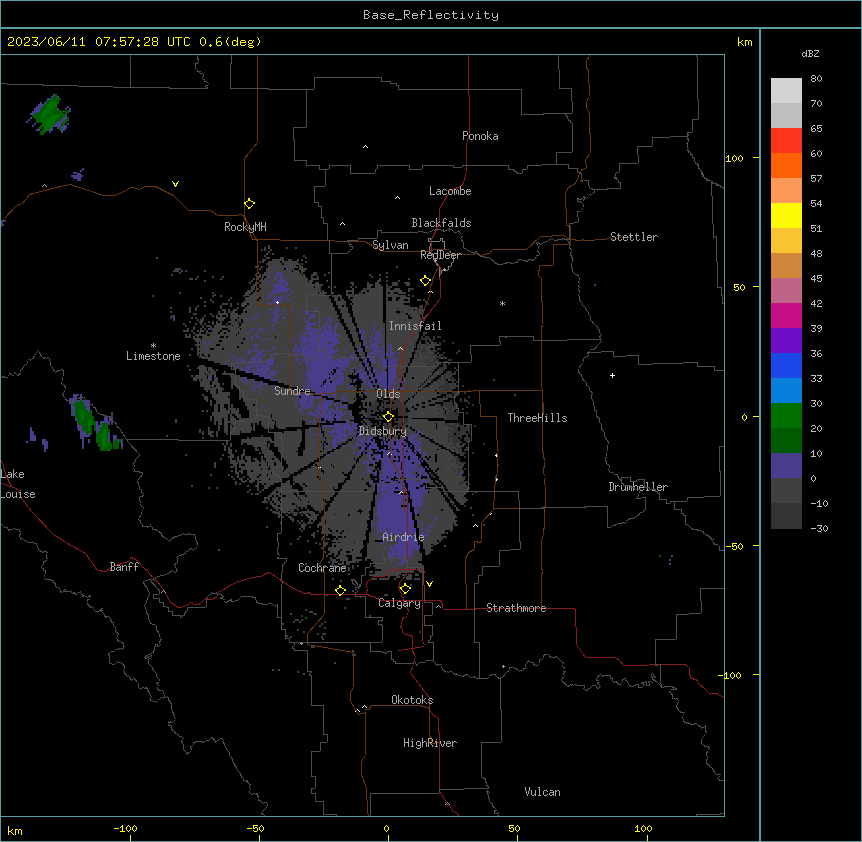Viewport: 862px width, 842px height.
Task: Click the Sundre label
Action: tap(292, 391)
